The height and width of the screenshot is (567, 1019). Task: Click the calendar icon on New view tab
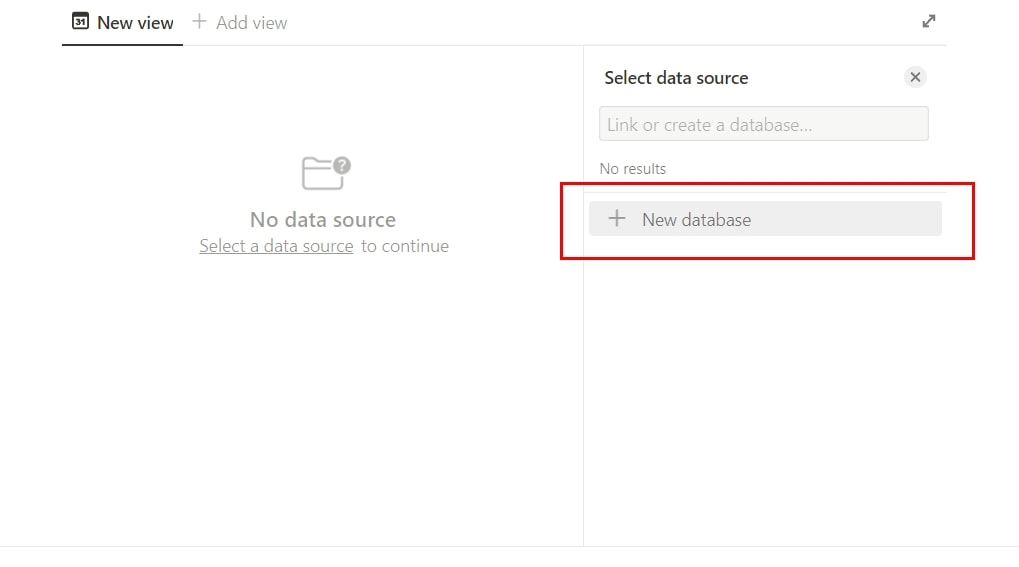pos(80,21)
